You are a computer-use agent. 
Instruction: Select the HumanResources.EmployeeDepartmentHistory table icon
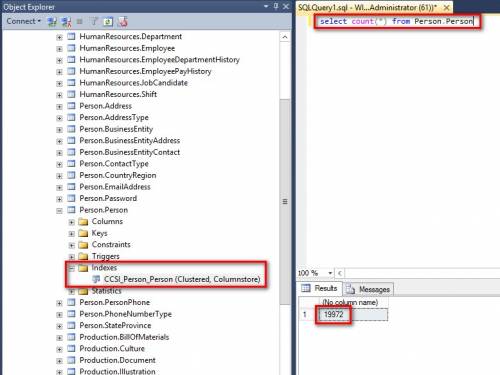[x=71, y=60]
